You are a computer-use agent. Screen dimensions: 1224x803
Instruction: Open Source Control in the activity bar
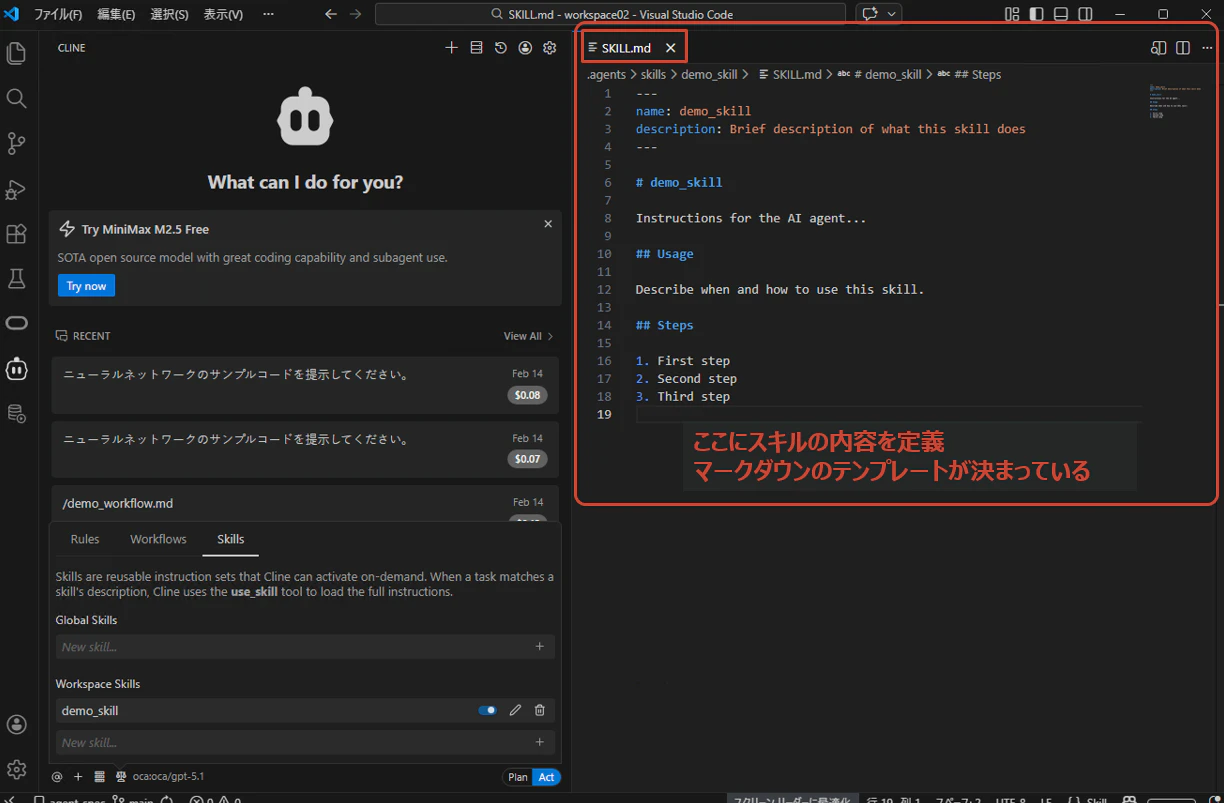pos(16,143)
